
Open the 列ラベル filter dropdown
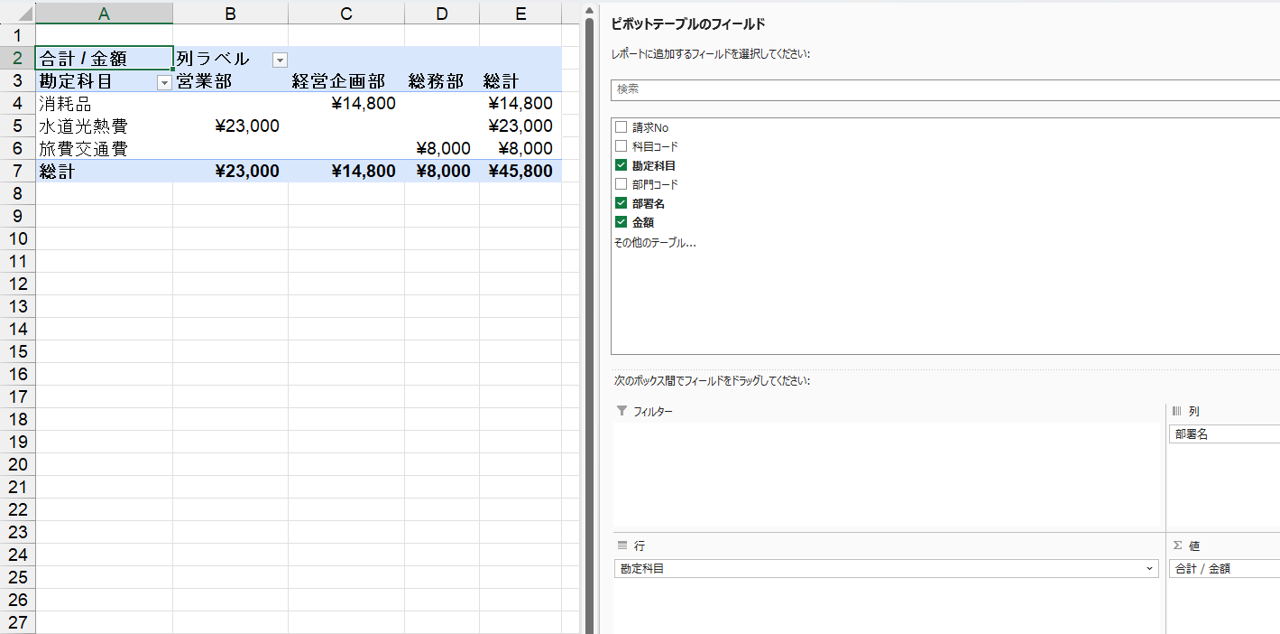click(x=280, y=60)
